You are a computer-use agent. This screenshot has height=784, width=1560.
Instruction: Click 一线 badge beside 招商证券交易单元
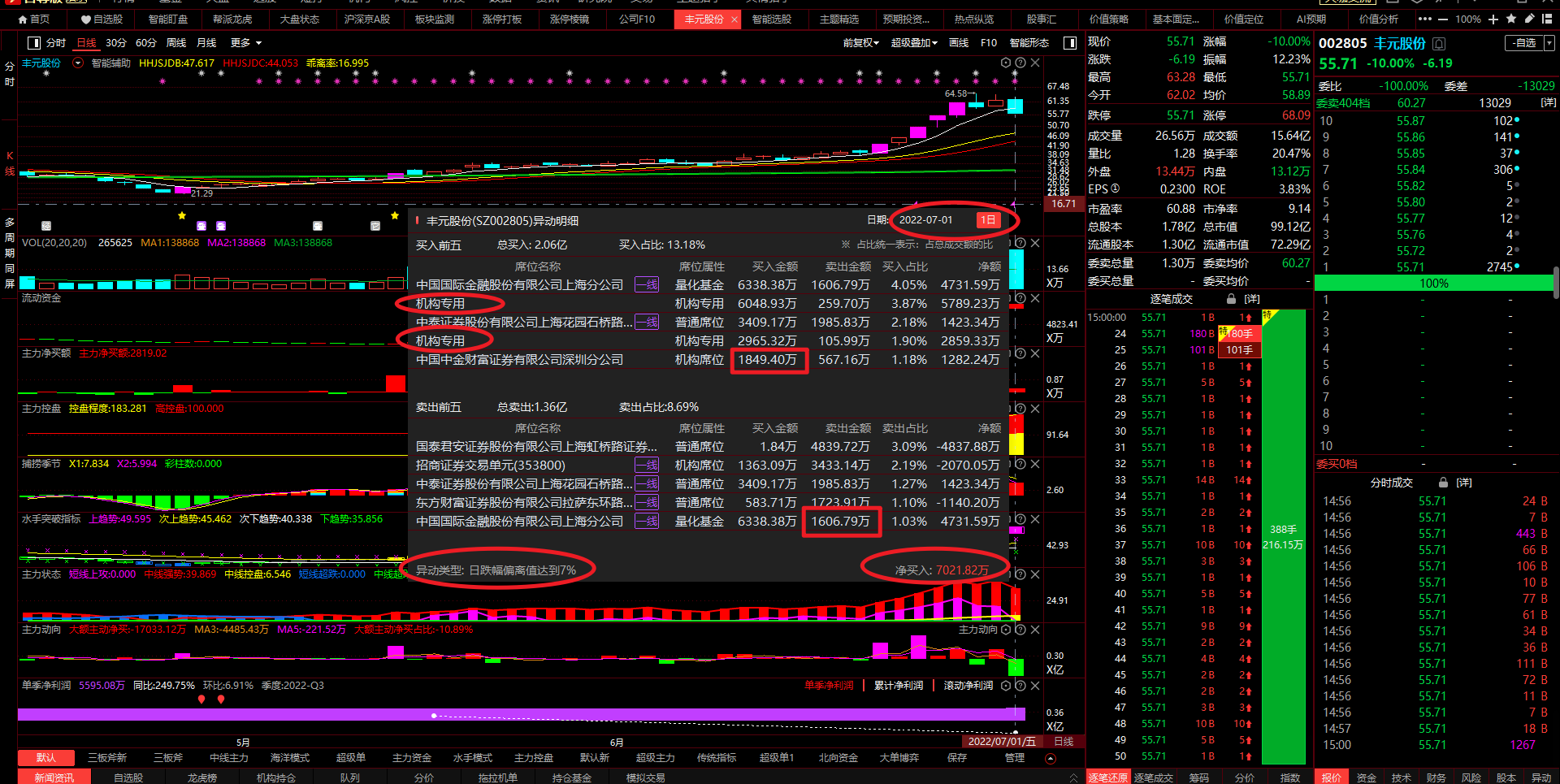tap(647, 466)
